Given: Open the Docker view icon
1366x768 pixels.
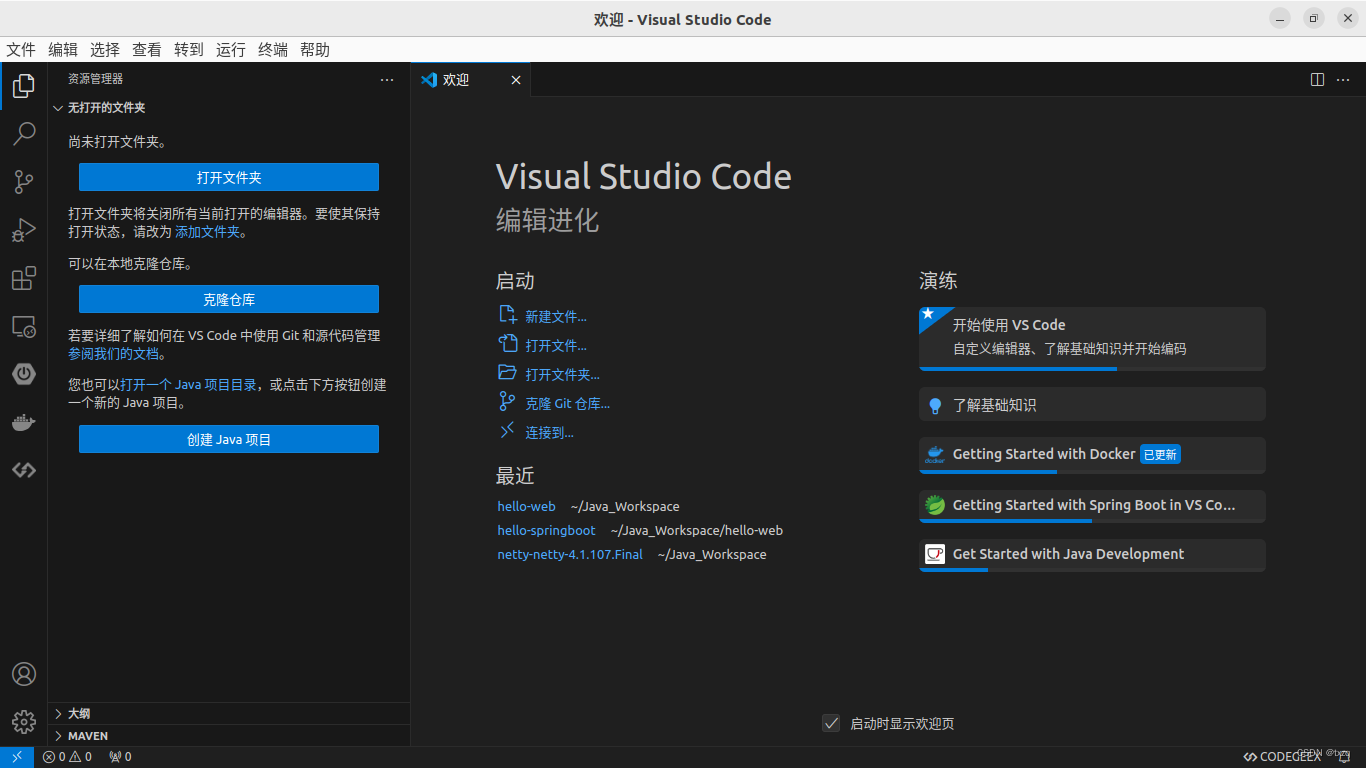Looking at the screenshot, I should (24, 422).
